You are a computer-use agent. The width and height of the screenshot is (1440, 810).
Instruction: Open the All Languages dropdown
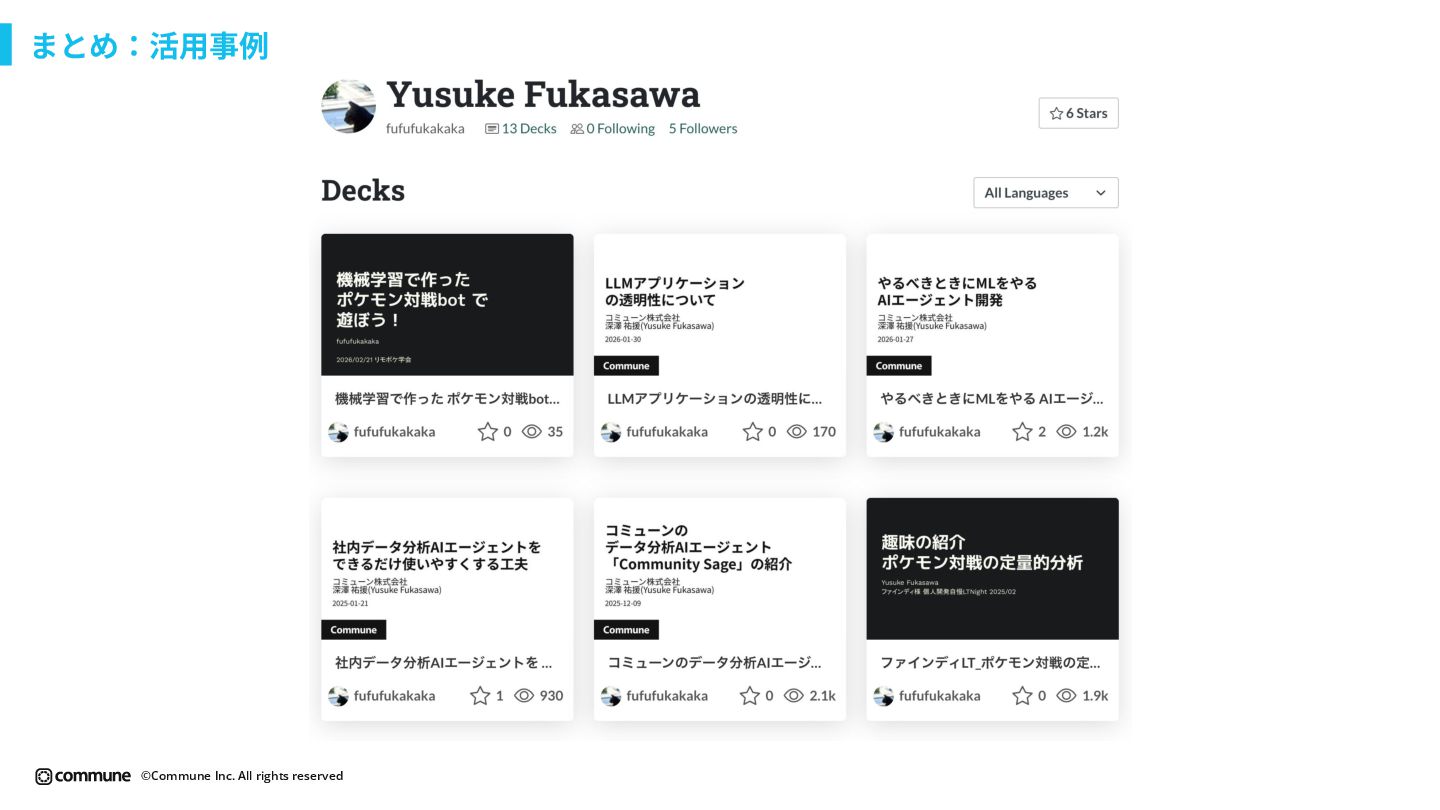click(x=1046, y=193)
